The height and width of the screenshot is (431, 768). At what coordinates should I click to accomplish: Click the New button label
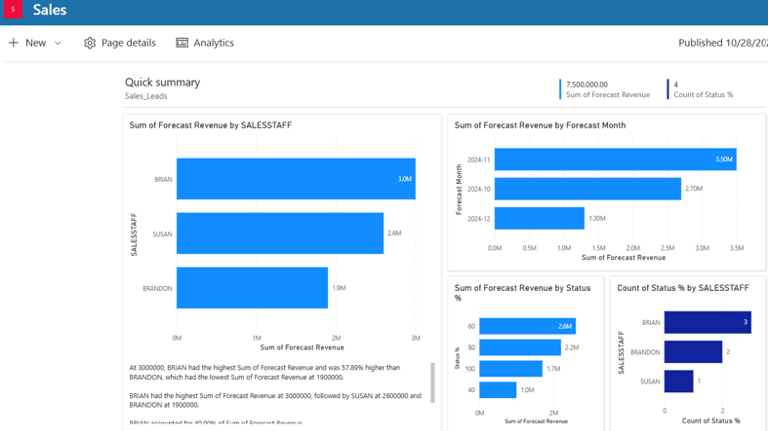36,43
